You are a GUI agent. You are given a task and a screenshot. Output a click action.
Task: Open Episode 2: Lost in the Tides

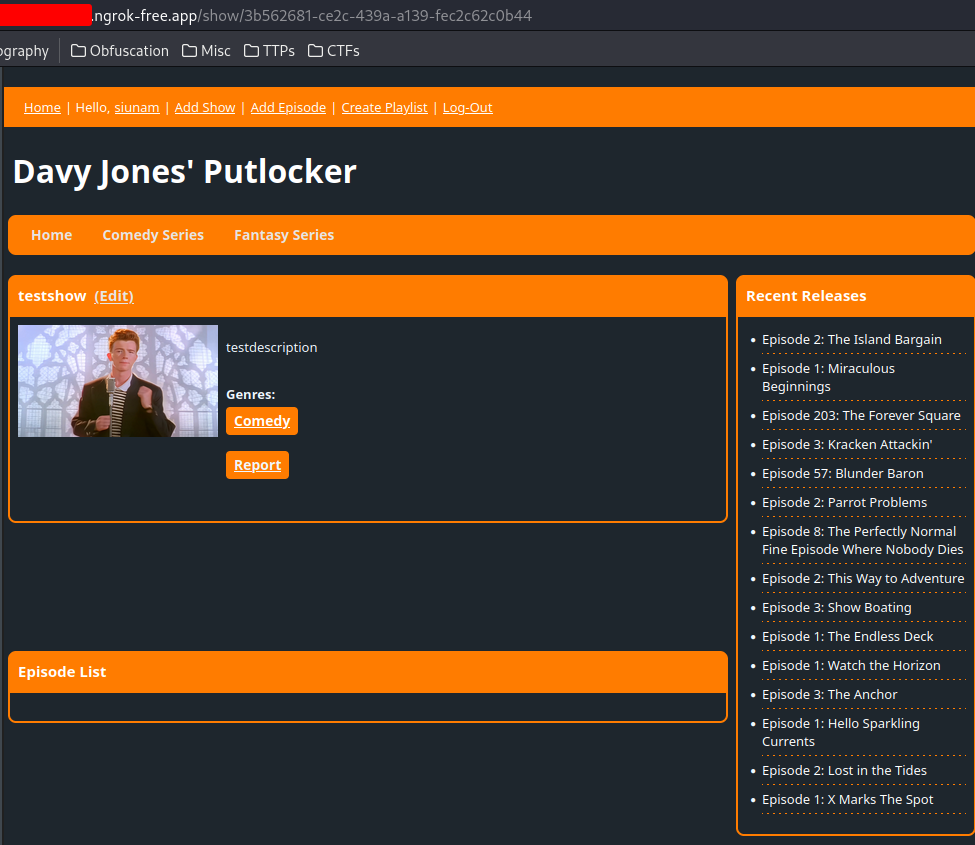pyautogui.click(x=844, y=770)
